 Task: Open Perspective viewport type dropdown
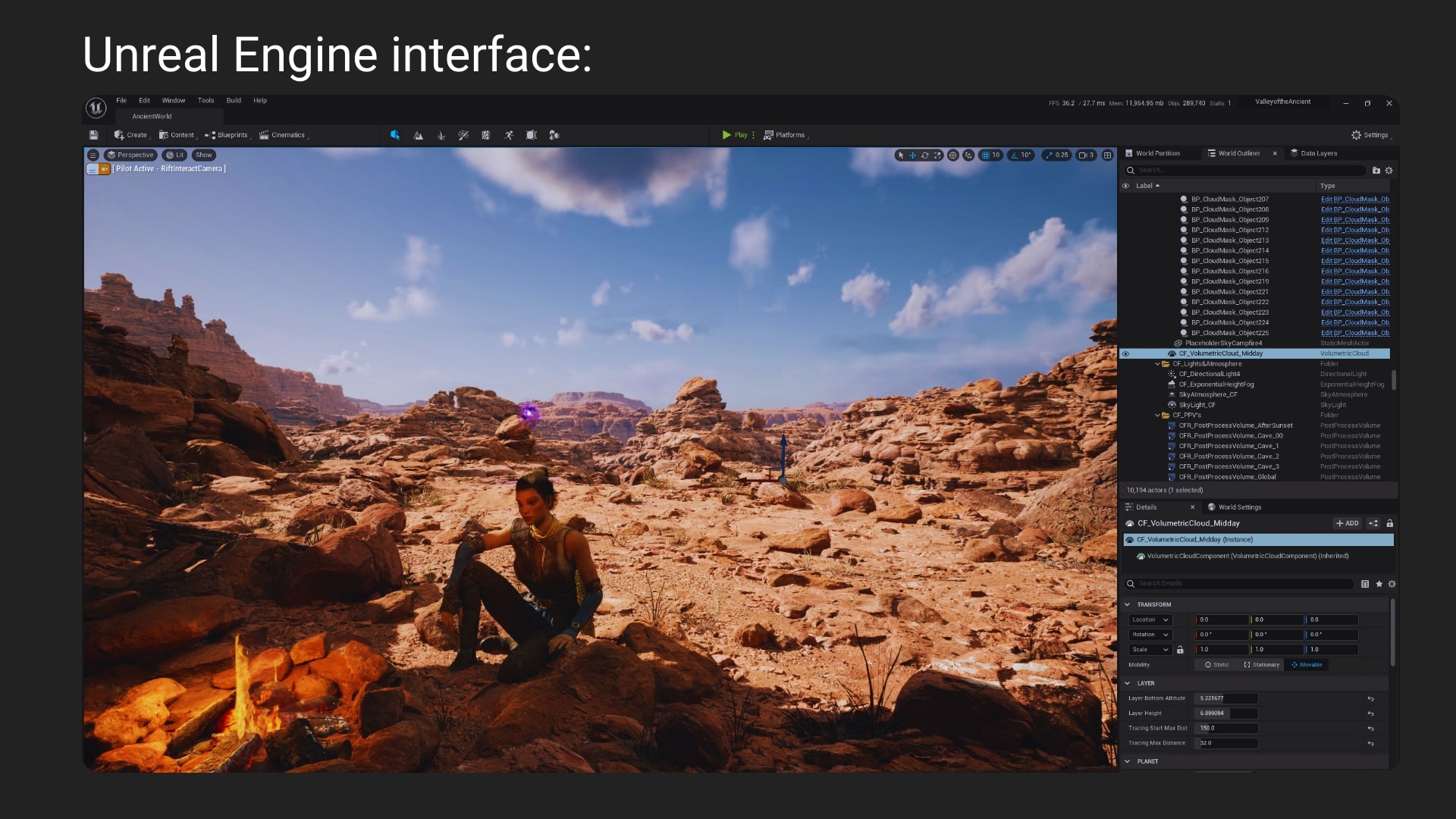(130, 155)
